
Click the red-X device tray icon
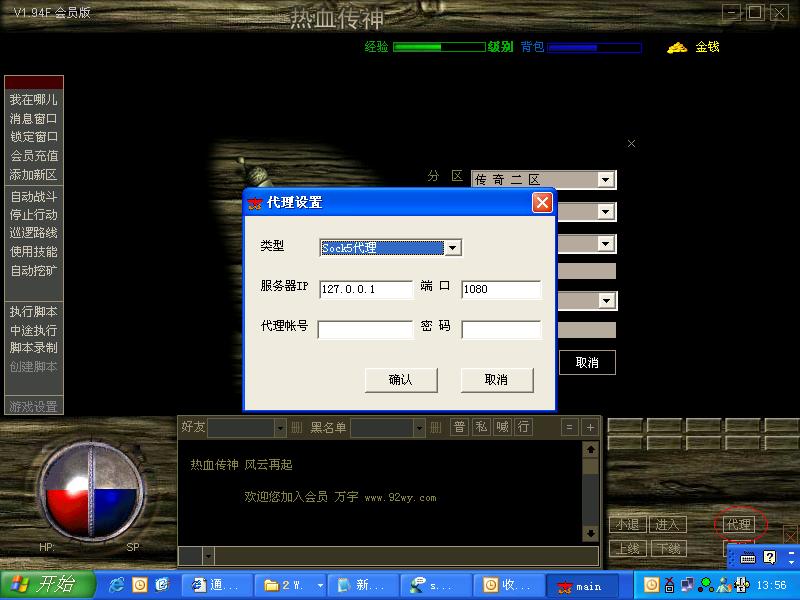(x=669, y=585)
